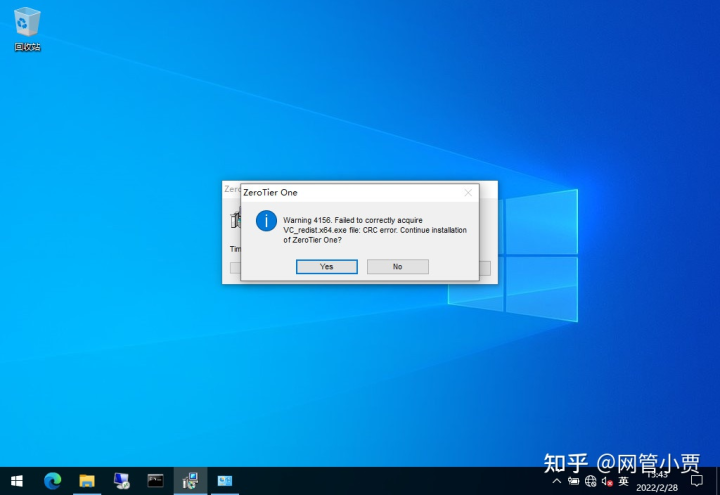This screenshot has width=720, height=495.
Task: Open the computer network taskbar icon
Action: pyautogui.click(x=121, y=481)
